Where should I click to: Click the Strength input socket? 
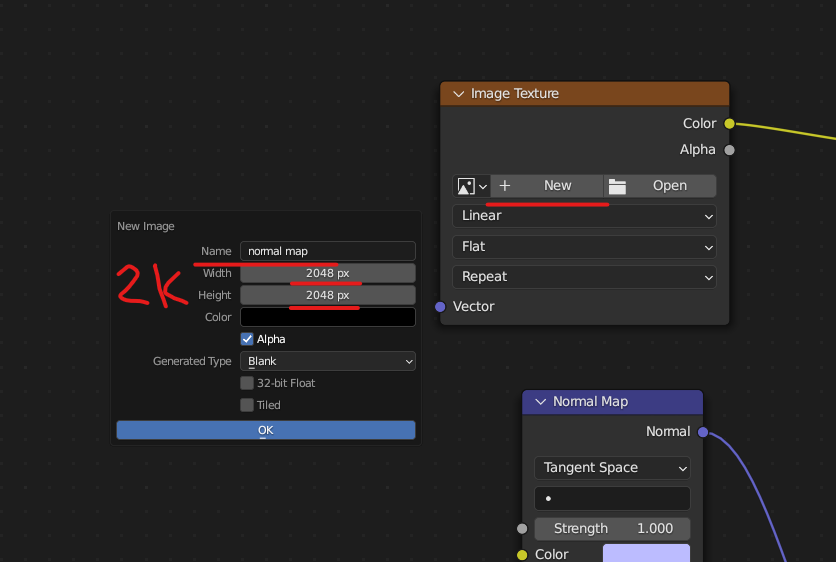pyautogui.click(x=522, y=528)
